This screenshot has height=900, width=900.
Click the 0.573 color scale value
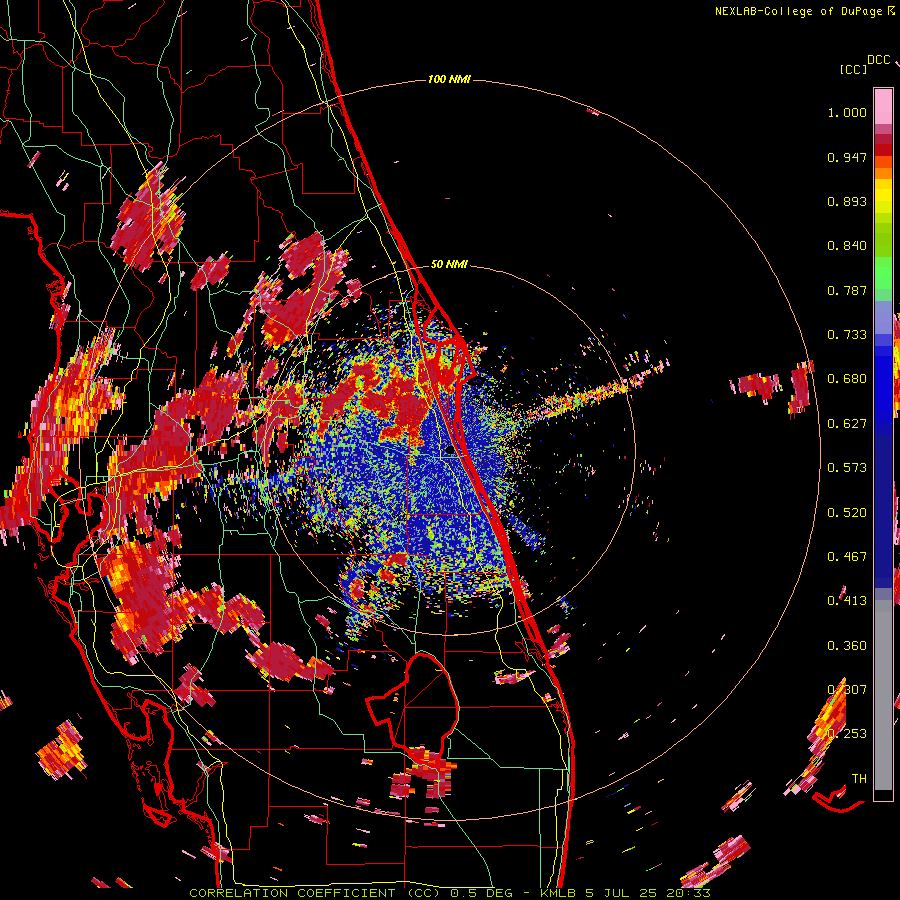[847, 468]
